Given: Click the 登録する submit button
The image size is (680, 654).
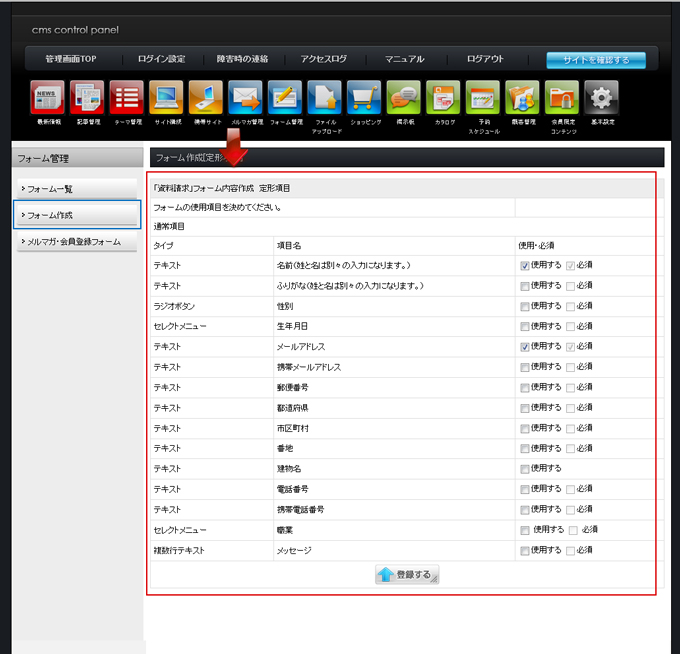Looking at the screenshot, I should pyautogui.click(x=407, y=575).
